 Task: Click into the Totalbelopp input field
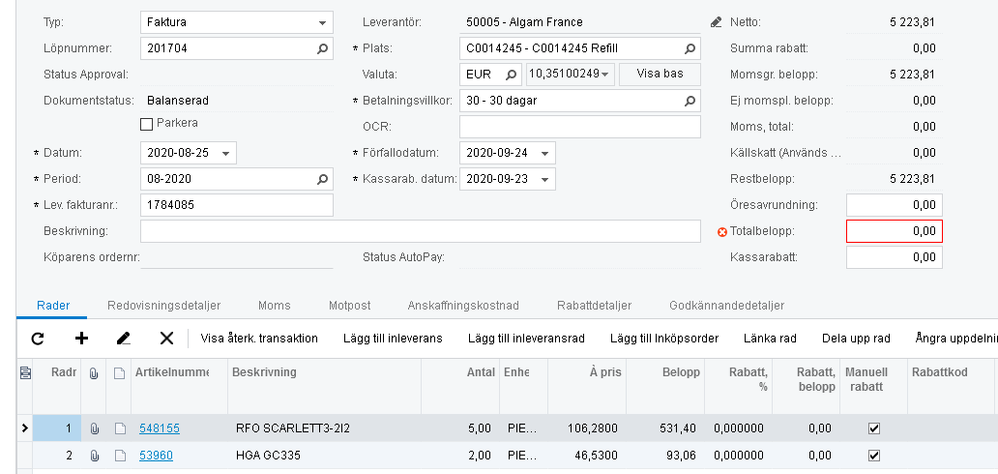point(894,231)
